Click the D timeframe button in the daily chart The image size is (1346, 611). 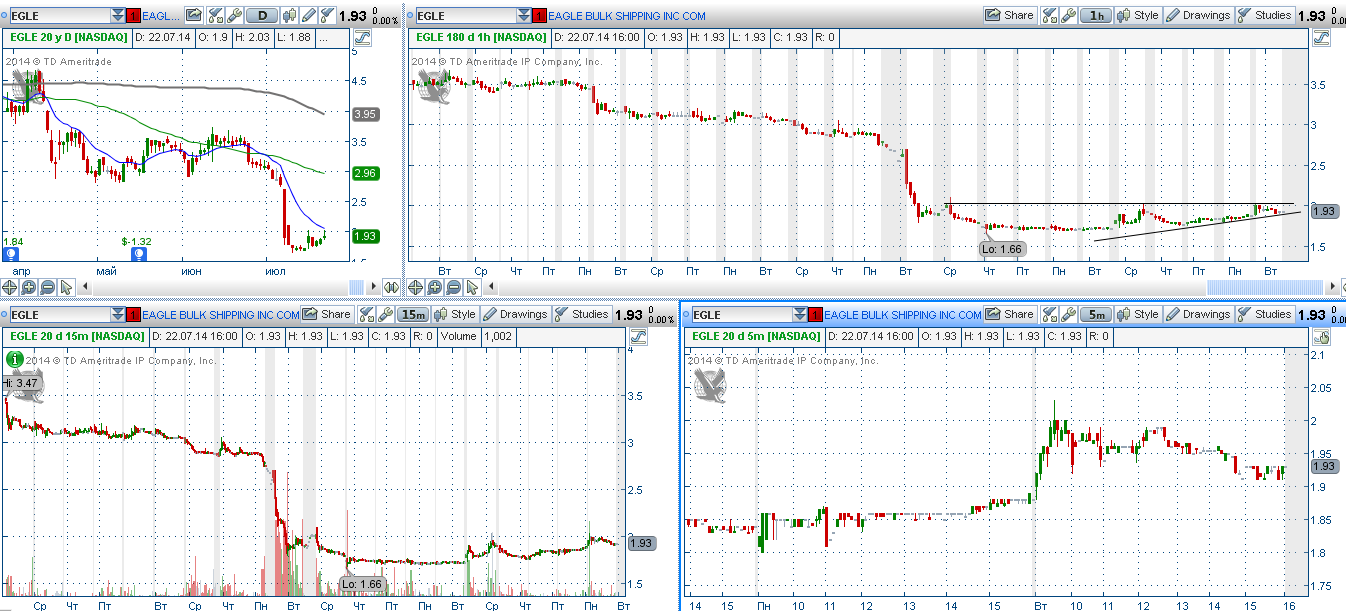click(262, 15)
